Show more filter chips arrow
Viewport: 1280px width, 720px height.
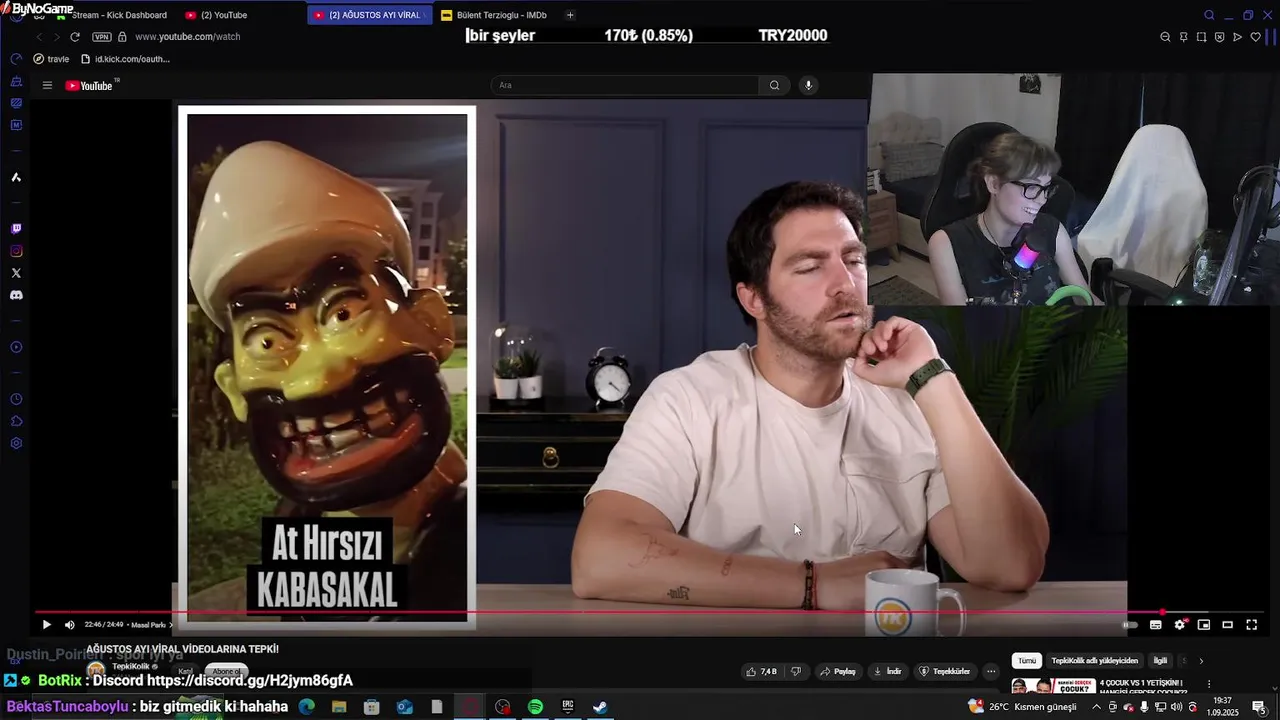[x=1201, y=661]
